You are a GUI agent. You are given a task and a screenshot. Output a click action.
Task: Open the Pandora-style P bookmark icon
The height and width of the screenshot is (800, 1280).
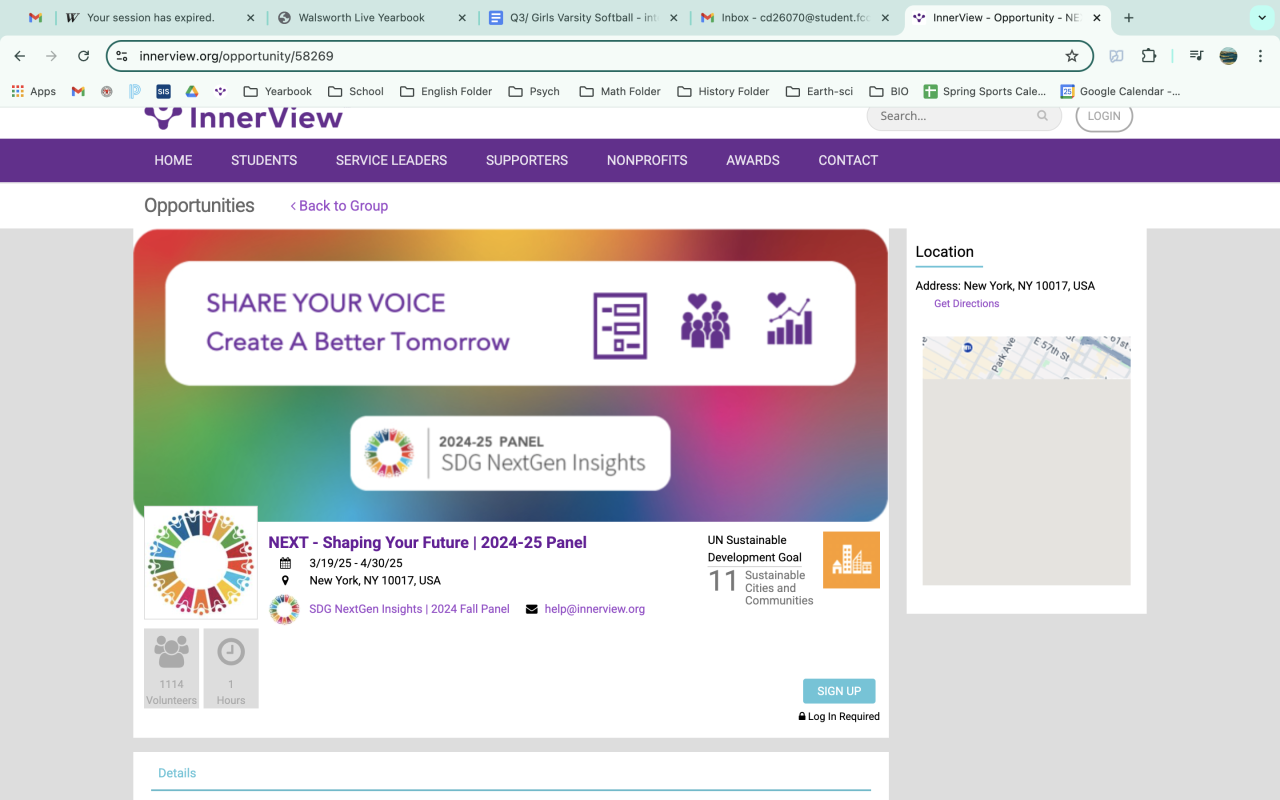[x=135, y=91]
